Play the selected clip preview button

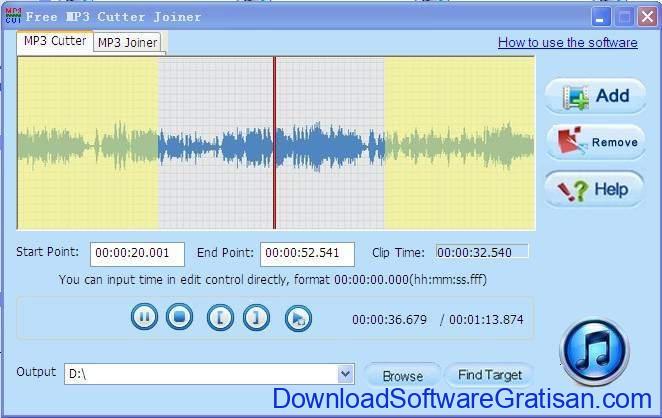coord(298,318)
